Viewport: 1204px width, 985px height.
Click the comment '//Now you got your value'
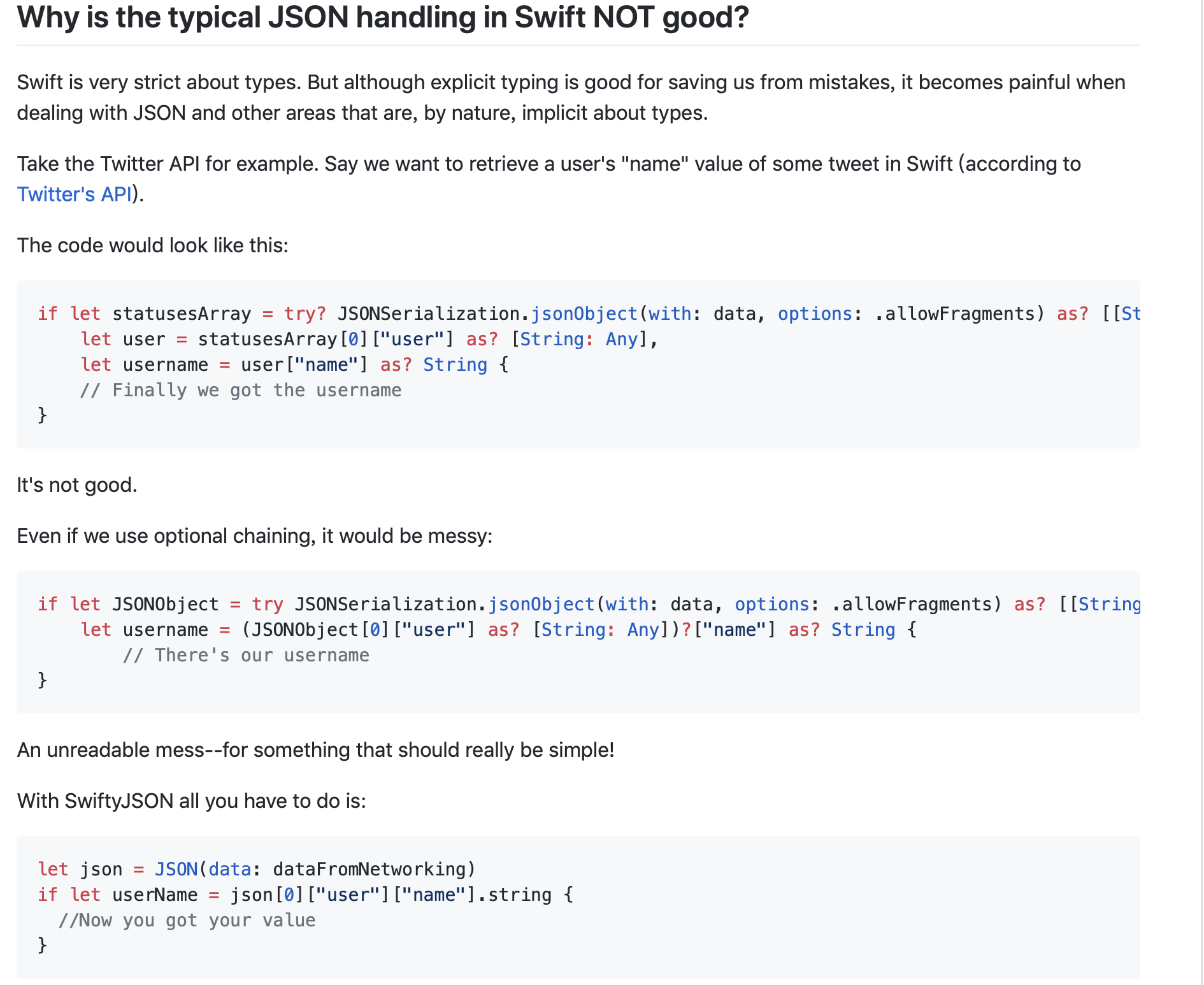click(187, 920)
